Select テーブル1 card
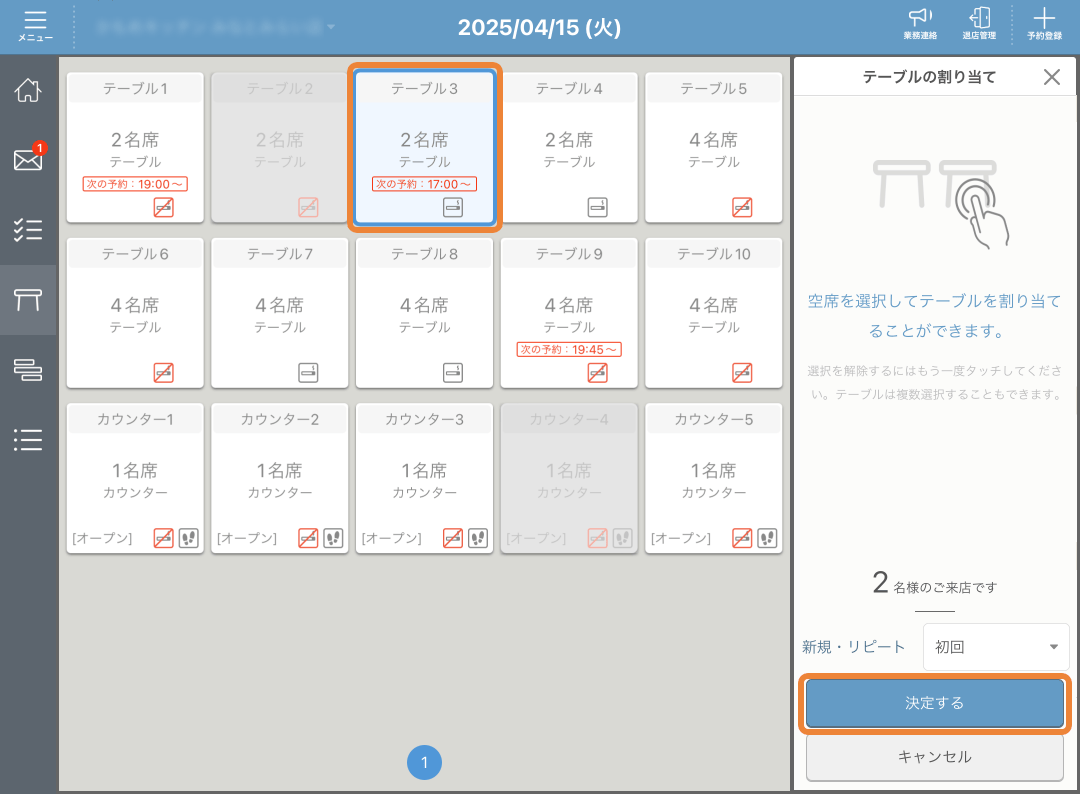The image size is (1080, 794). (x=135, y=147)
